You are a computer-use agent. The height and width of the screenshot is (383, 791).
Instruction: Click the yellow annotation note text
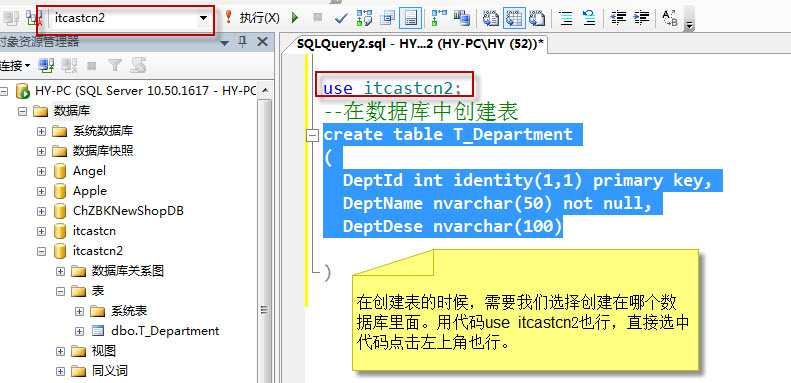coord(523,323)
